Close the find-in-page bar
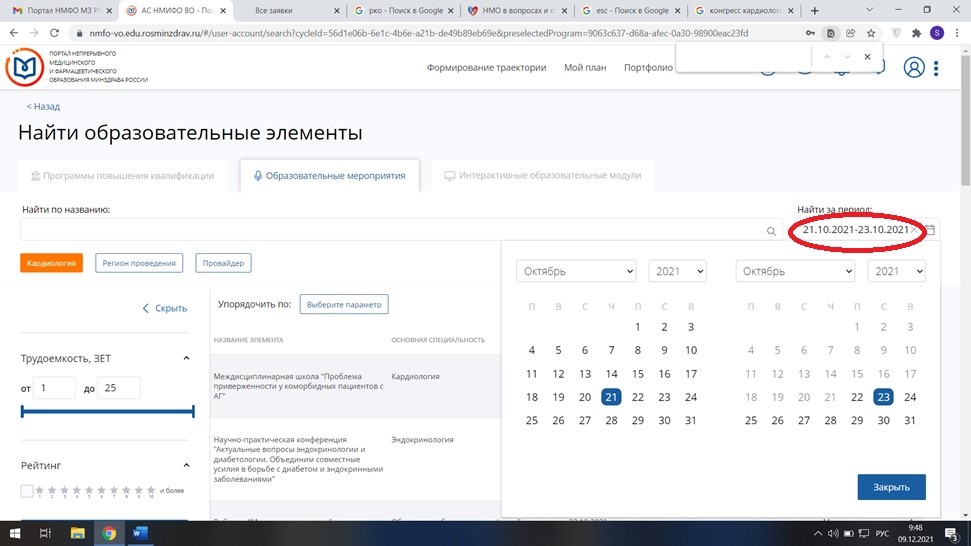Image resolution: width=971 pixels, height=546 pixels. click(x=867, y=57)
